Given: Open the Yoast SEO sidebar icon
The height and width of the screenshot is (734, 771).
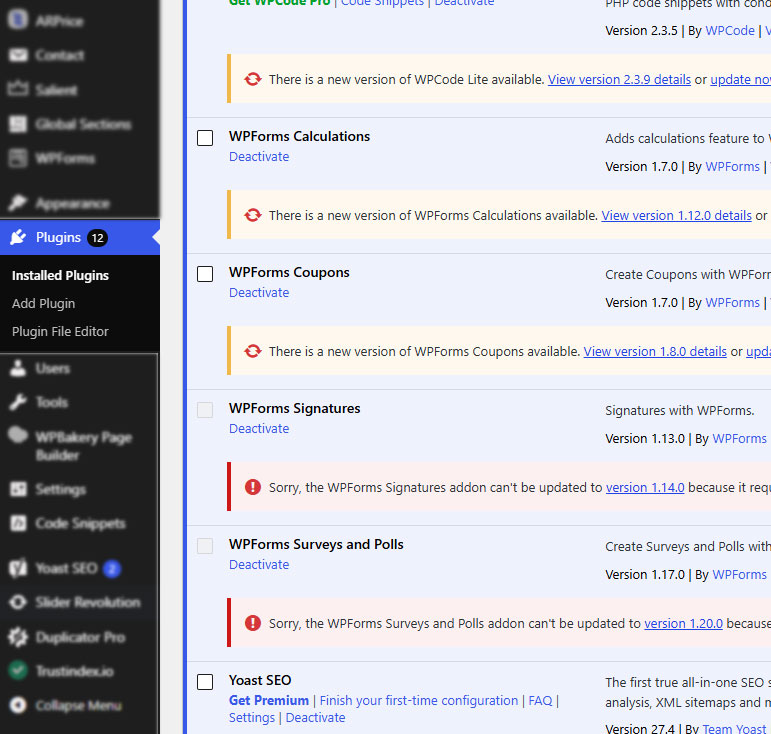Looking at the screenshot, I should (18, 568).
